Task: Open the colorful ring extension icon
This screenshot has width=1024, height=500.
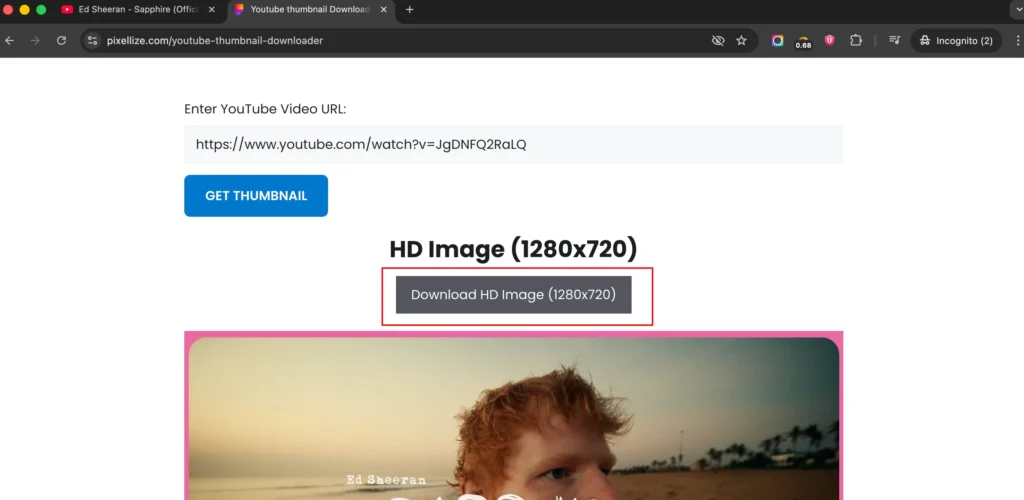Action: coord(777,40)
